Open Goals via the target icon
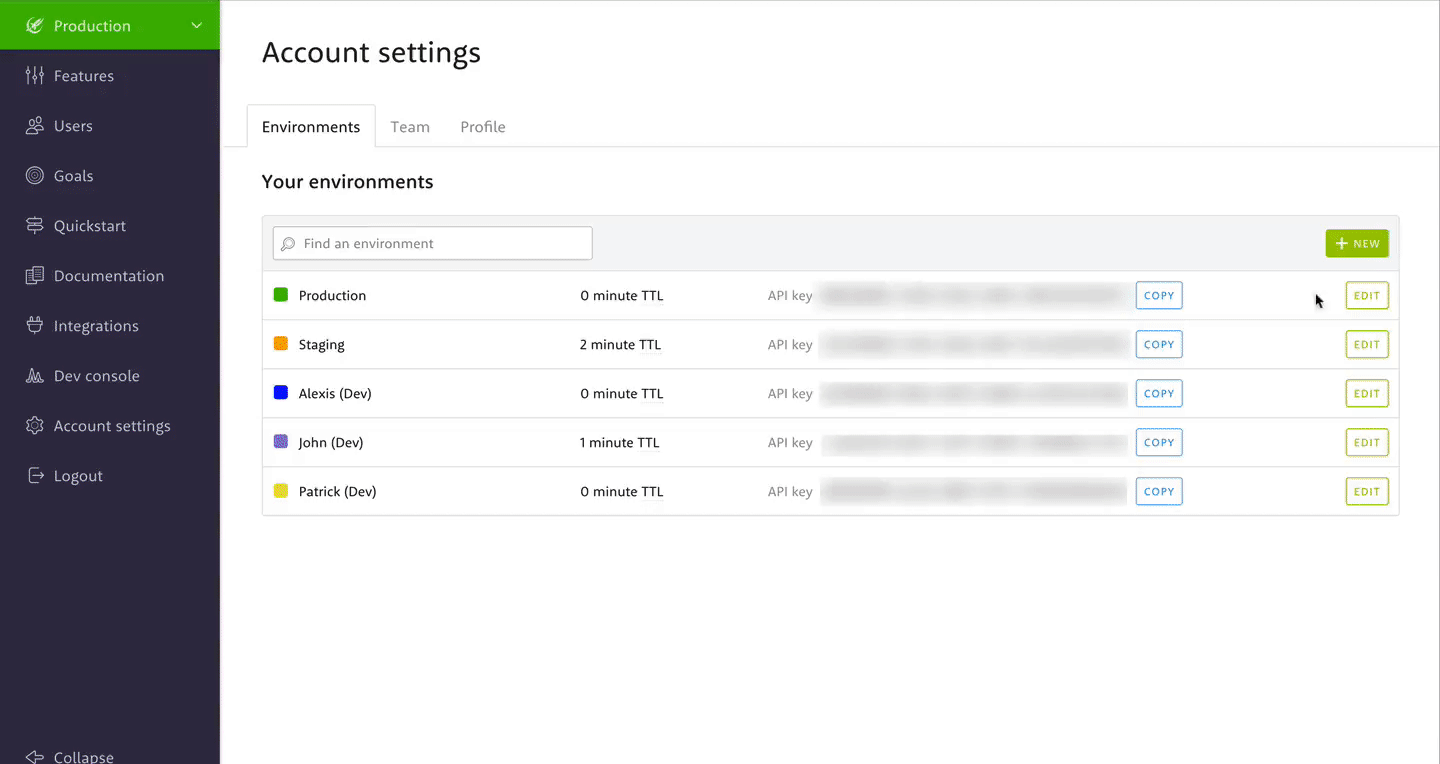The width and height of the screenshot is (1440, 764). [x=35, y=176]
